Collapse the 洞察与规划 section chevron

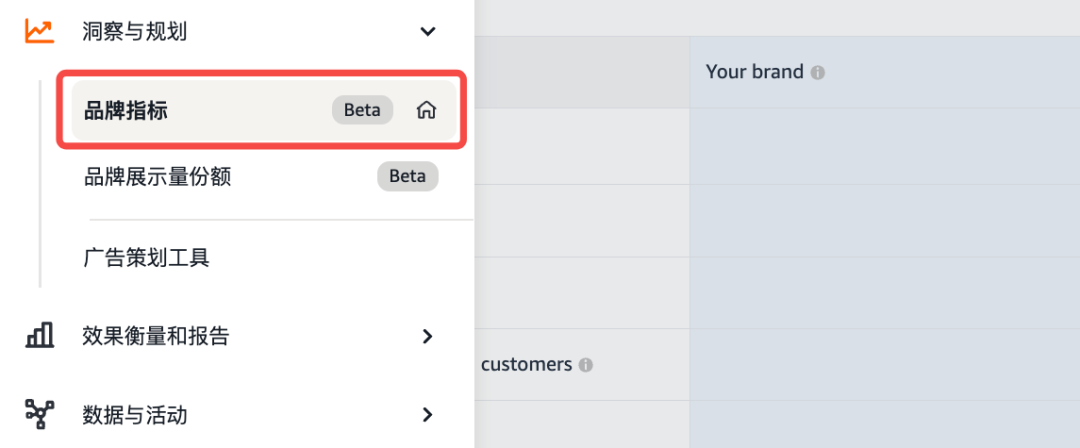pos(428,32)
